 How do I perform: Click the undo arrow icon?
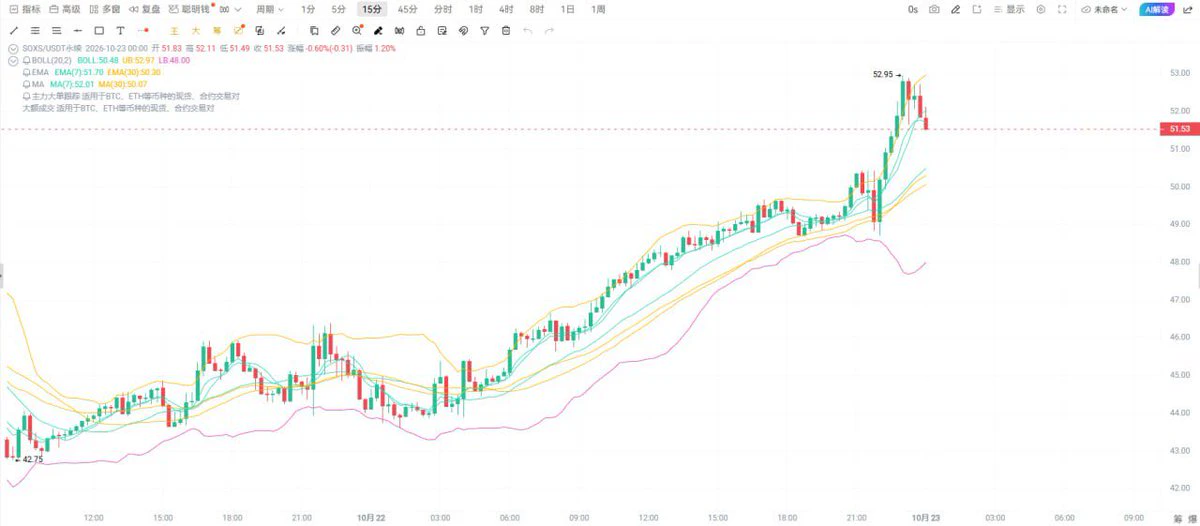[527, 31]
